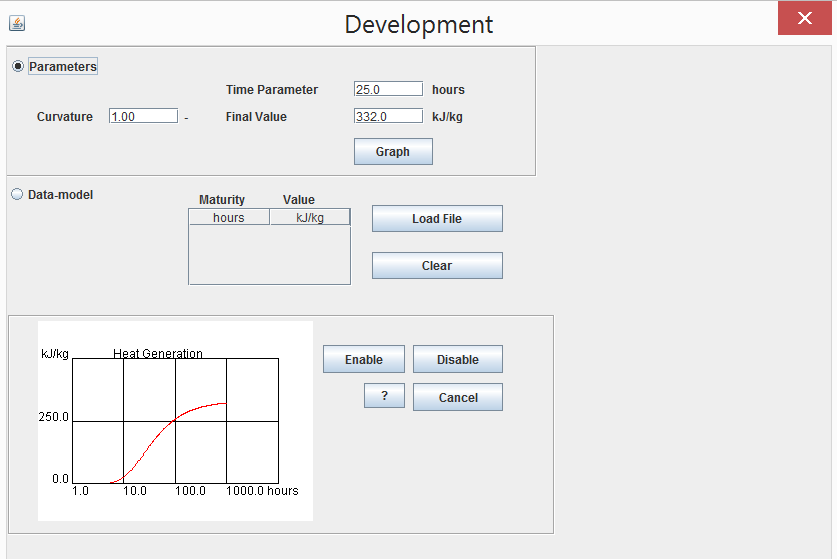The width and height of the screenshot is (837, 559).
Task: Click the Curvature label
Action: point(65,116)
